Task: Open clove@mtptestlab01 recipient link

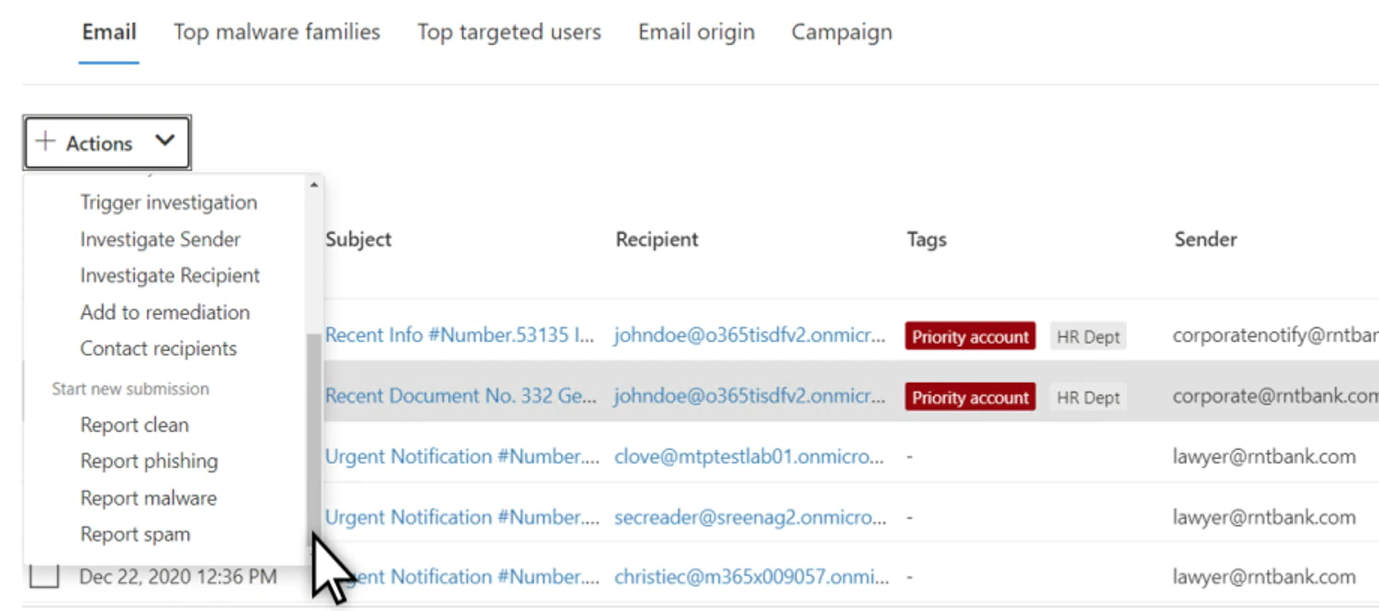Action: pos(750,457)
